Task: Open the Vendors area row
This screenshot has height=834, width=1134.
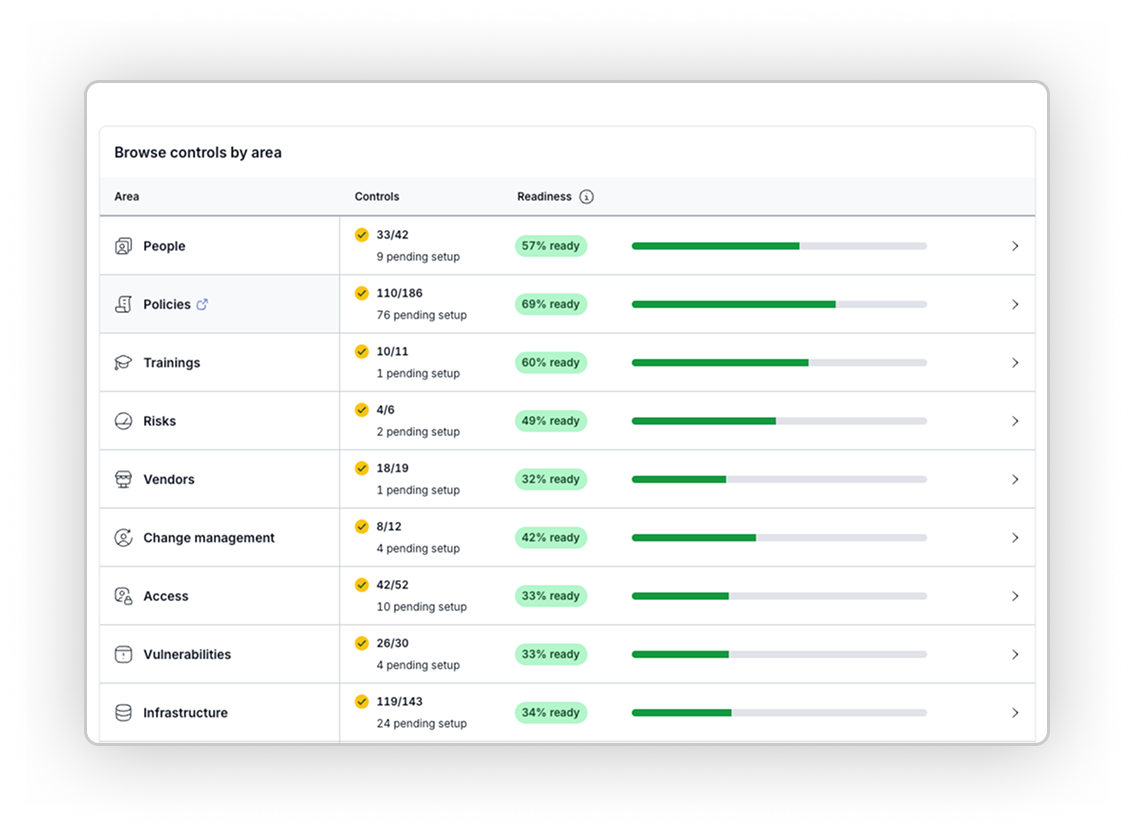Action: coord(169,479)
